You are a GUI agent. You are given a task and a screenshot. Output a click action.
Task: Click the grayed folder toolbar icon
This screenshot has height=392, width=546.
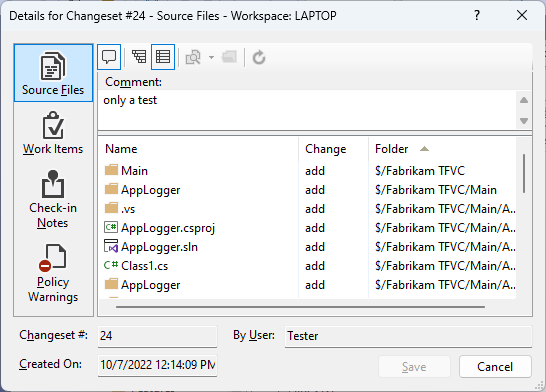(x=229, y=57)
